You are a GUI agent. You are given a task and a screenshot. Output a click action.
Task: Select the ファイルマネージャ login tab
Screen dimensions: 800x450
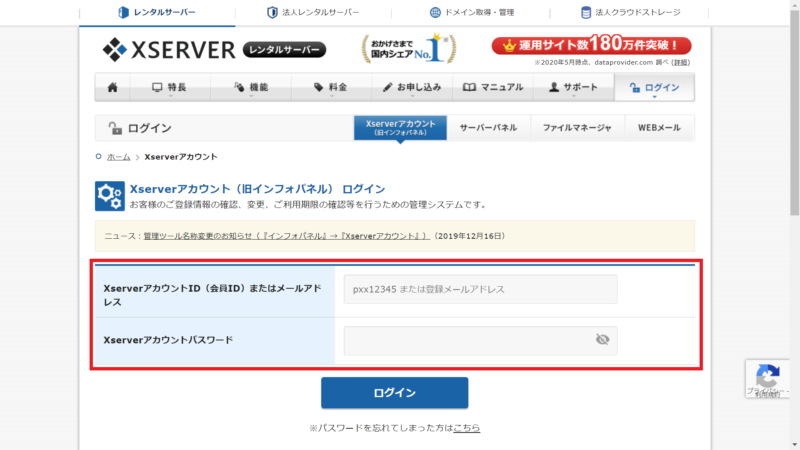click(577, 128)
